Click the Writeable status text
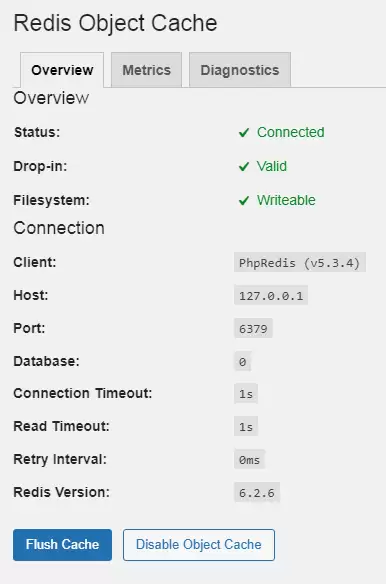Viewport: 386px width, 584px height. tap(286, 200)
